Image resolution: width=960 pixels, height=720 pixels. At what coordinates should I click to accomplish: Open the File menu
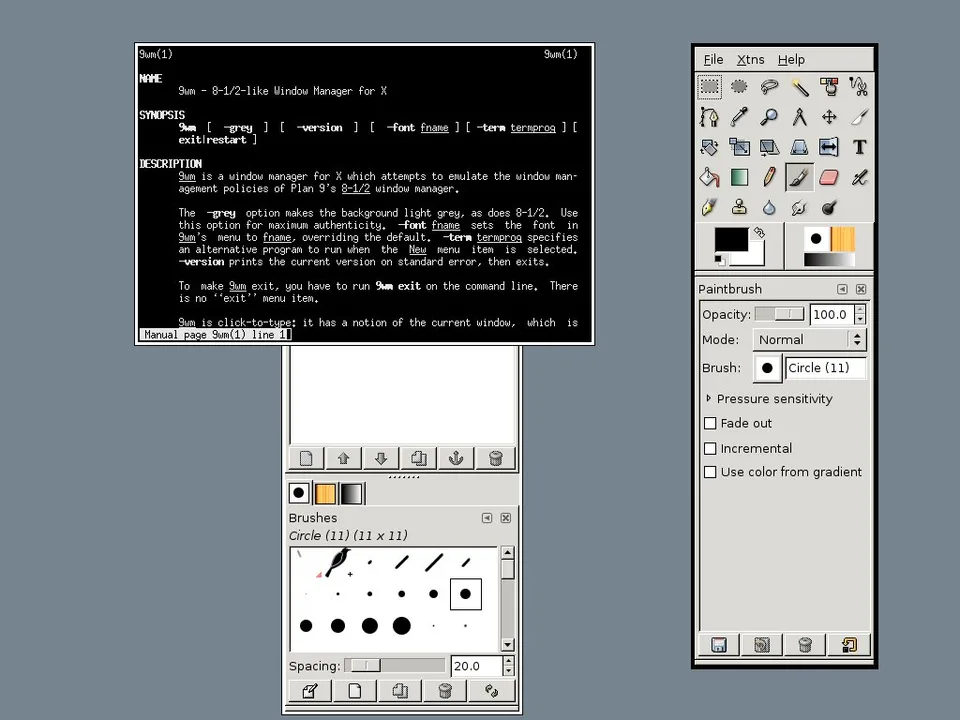713,59
